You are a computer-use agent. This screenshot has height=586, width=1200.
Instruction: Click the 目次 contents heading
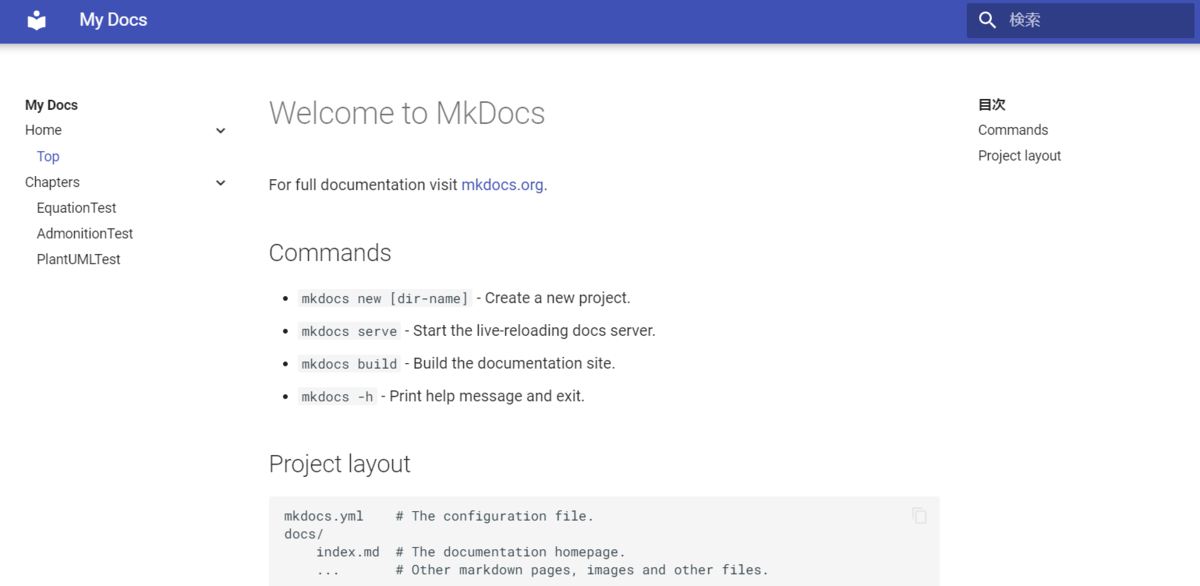click(992, 104)
